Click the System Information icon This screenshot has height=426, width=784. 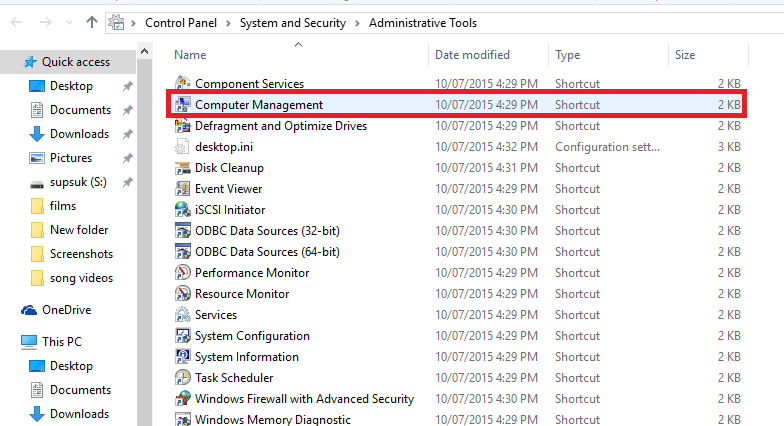pos(183,357)
